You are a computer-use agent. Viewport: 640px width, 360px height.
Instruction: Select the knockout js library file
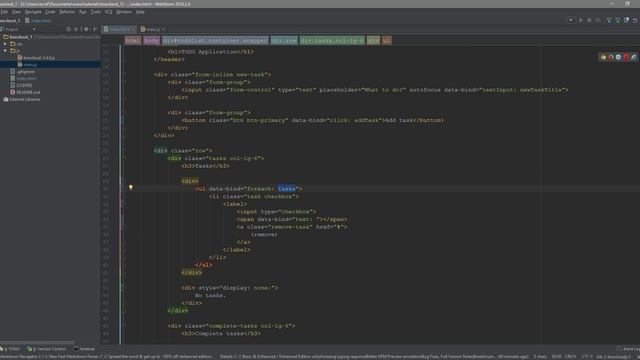click(36, 58)
